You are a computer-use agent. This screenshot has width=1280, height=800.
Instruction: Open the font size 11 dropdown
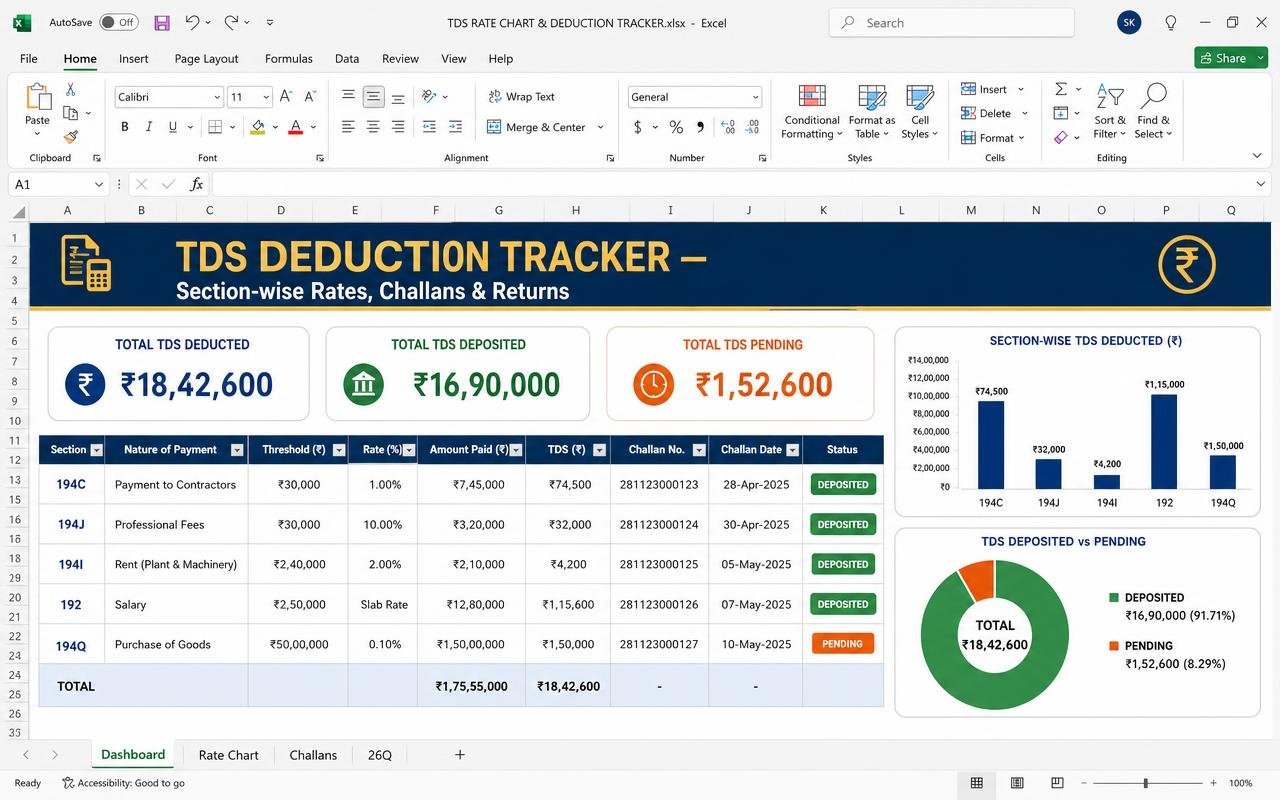266,97
